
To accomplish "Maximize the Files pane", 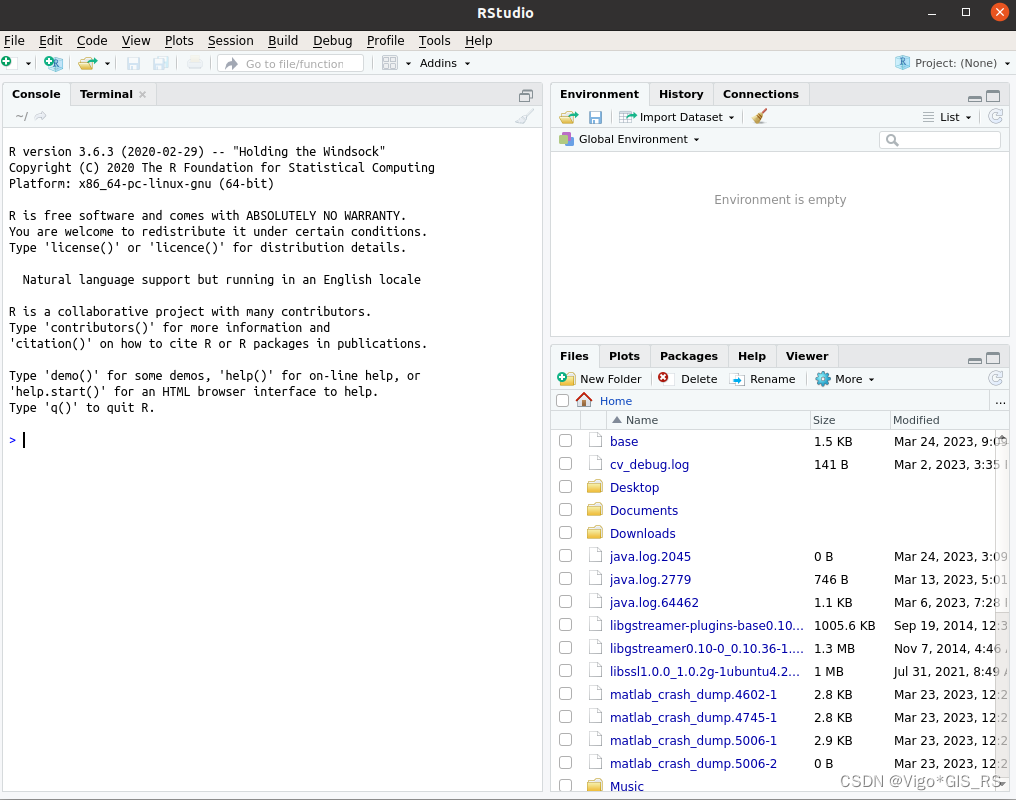I will click(993, 358).
